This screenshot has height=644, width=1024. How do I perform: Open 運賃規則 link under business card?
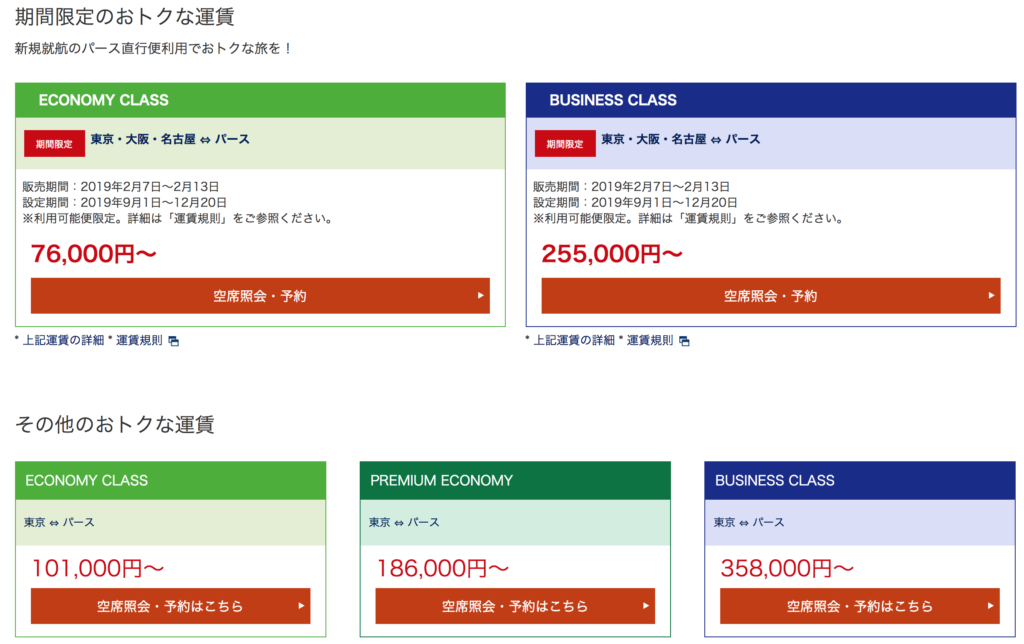click(650, 340)
